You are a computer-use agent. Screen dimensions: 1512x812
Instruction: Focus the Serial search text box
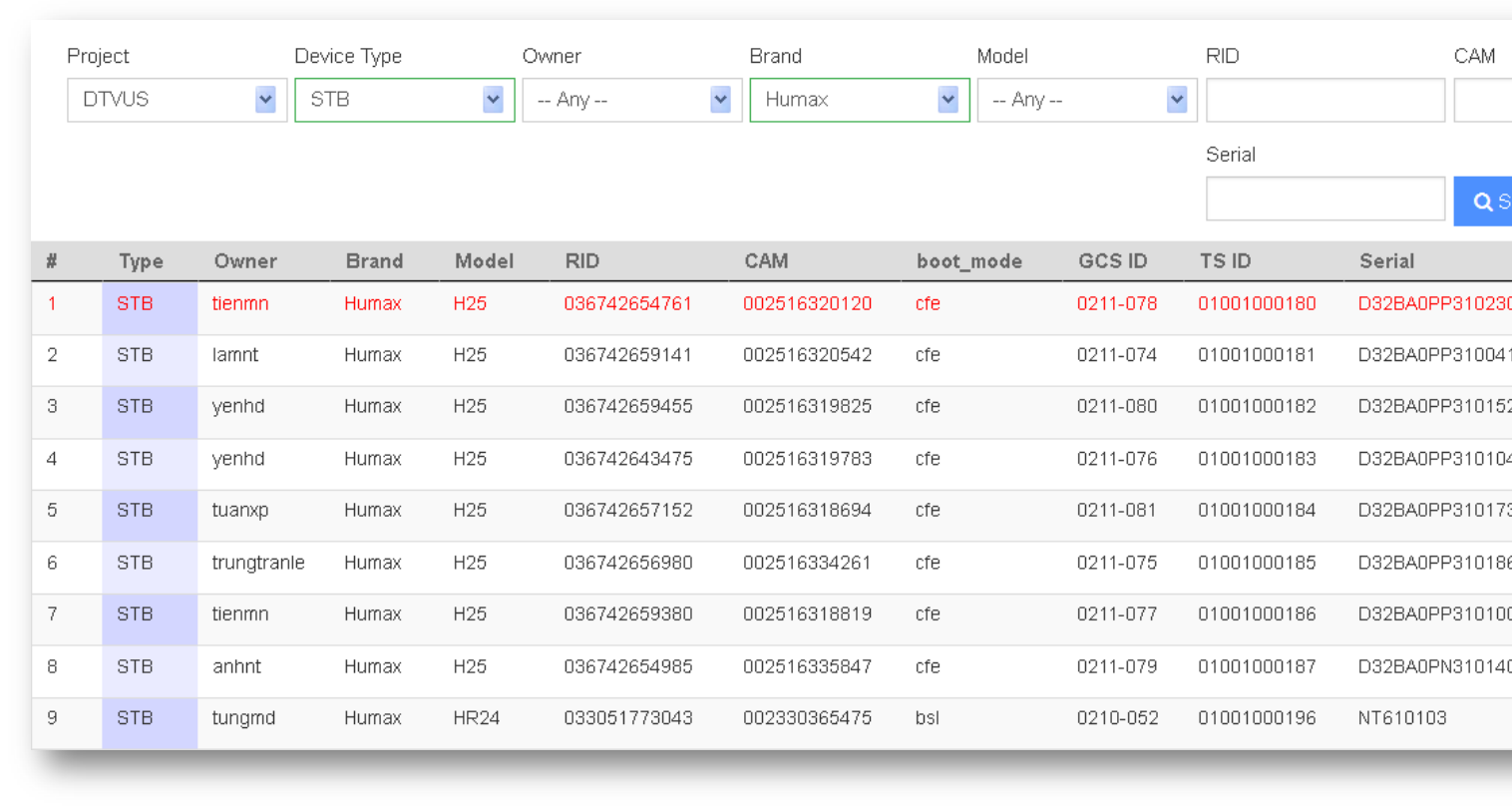(1324, 199)
